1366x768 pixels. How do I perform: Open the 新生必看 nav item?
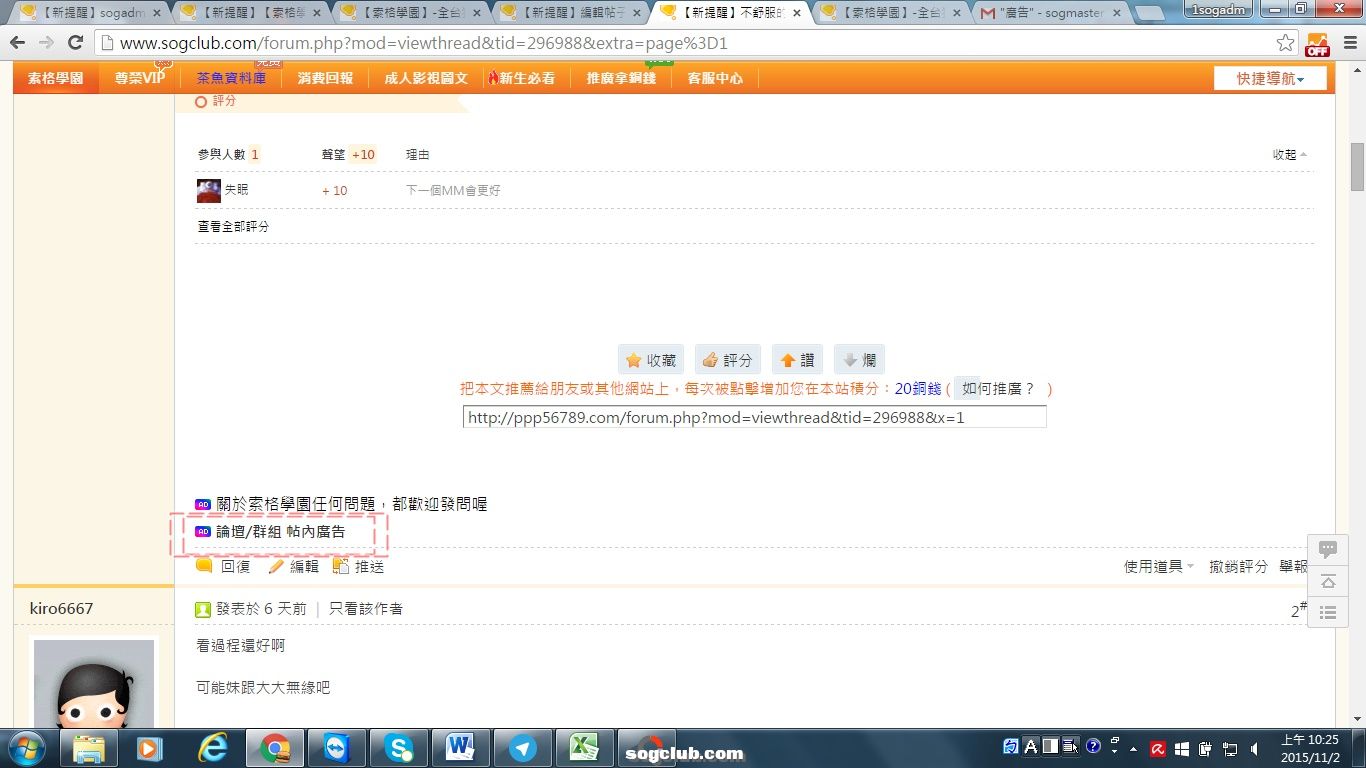[522, 78]
